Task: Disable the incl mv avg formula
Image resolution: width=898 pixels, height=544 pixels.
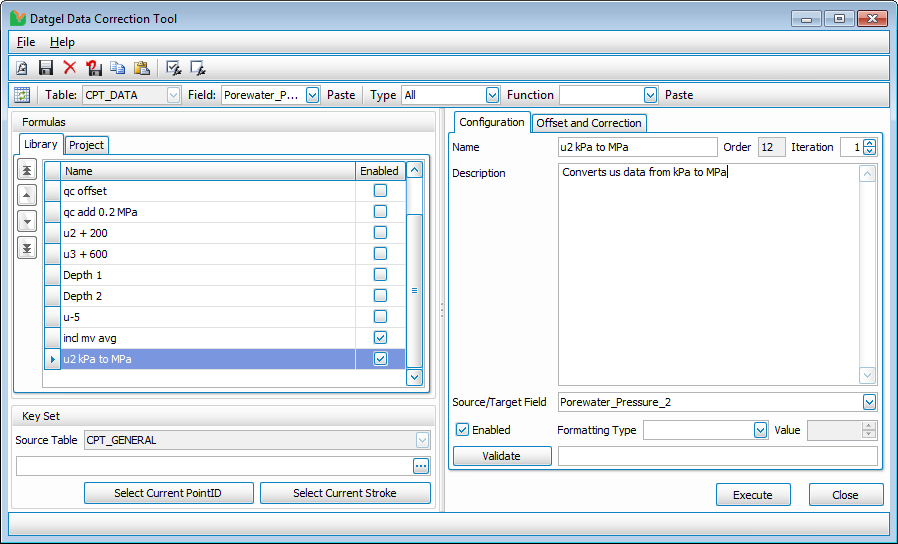Action: click(380, 338)
